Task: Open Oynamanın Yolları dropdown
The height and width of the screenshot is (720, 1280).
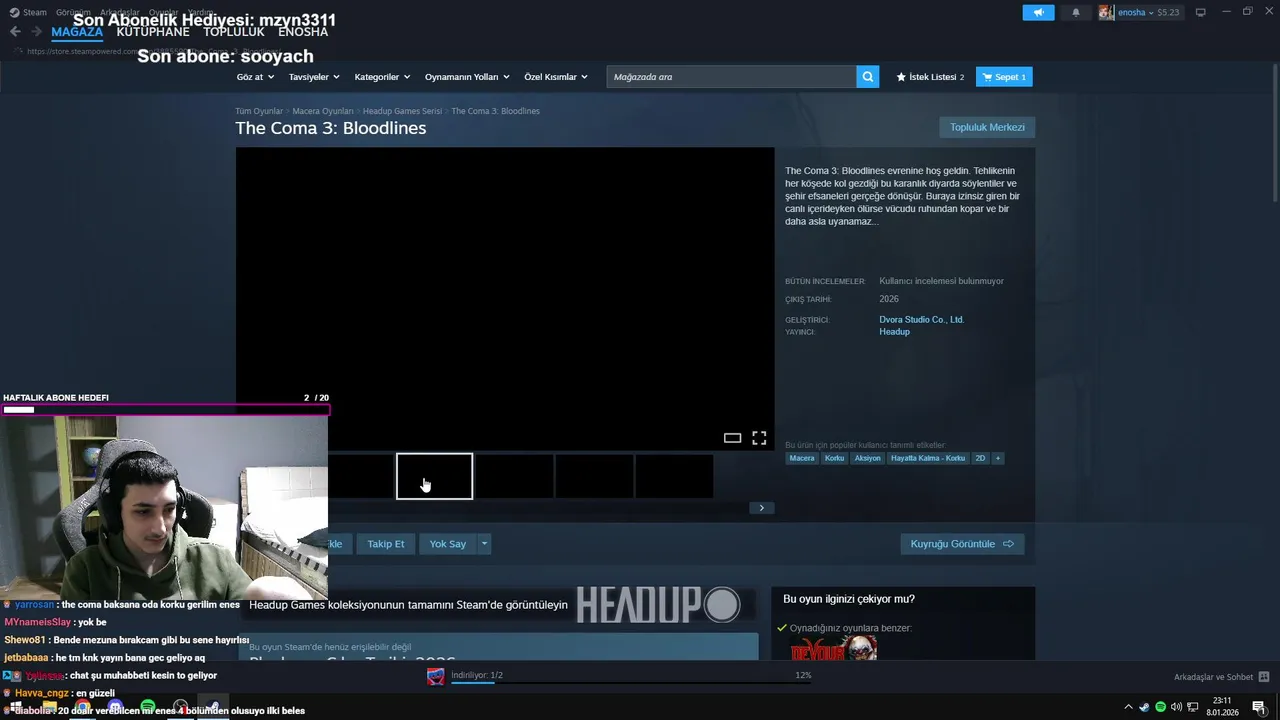Action: click(x=467, y=77)
